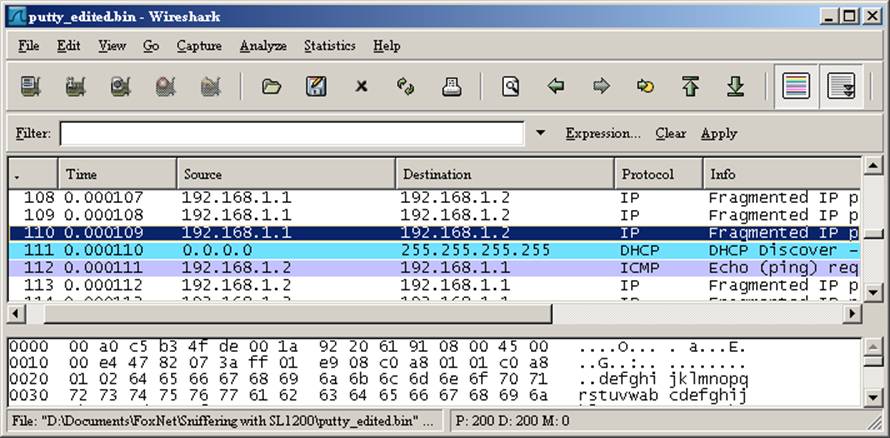Sort packets by Protocol column
890x438 pixels.
pos(659,174)
